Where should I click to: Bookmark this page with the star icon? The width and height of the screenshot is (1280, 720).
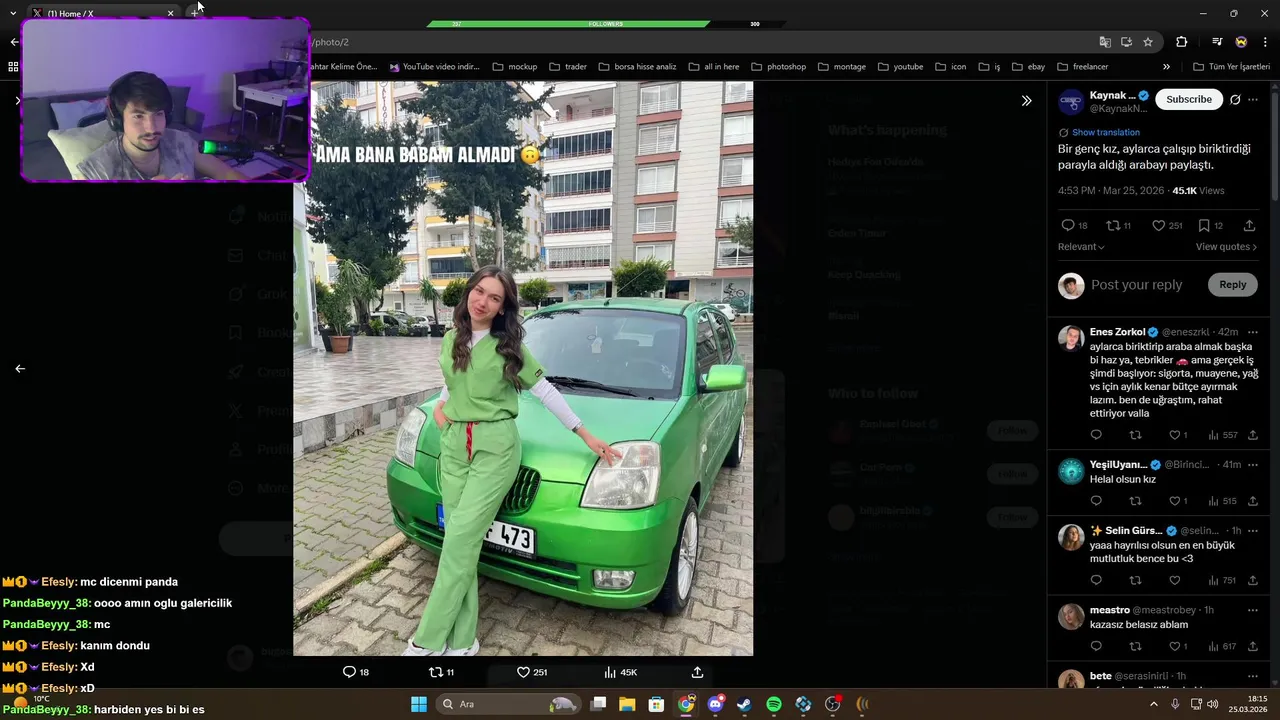tap(1148, 42)
